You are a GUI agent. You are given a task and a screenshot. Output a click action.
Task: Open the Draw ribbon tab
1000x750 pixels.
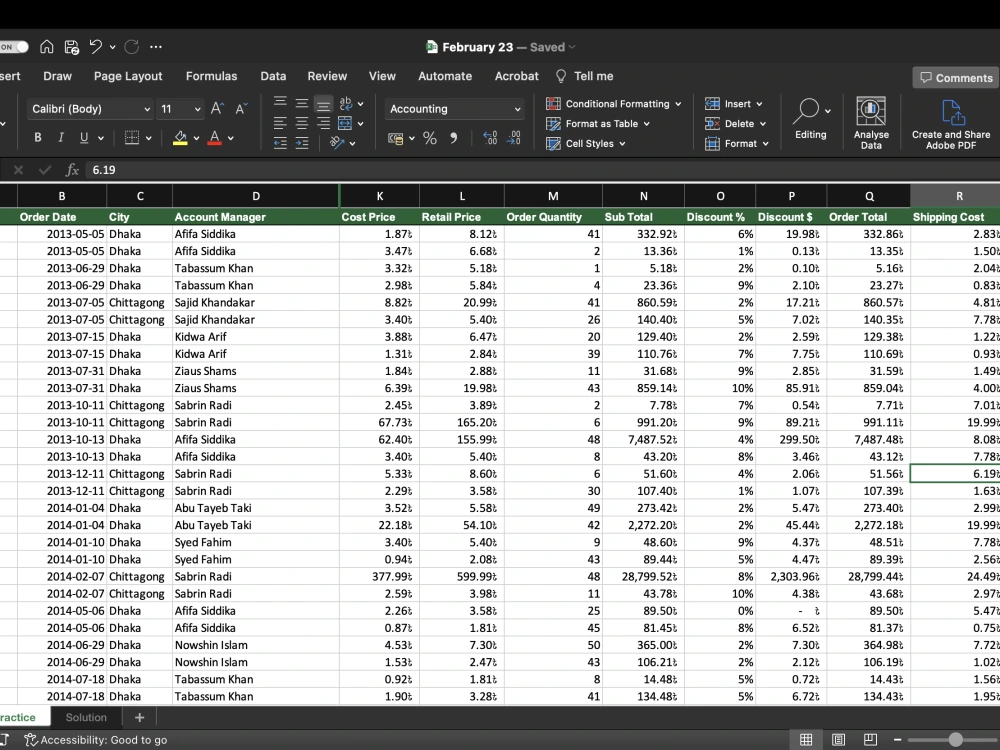pos(57,76)
